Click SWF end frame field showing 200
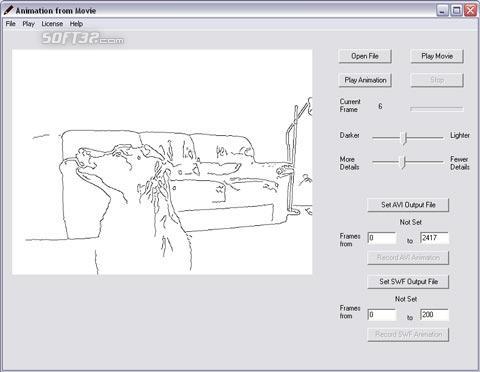The image size is (480, 372). click(x=434, y=315)
